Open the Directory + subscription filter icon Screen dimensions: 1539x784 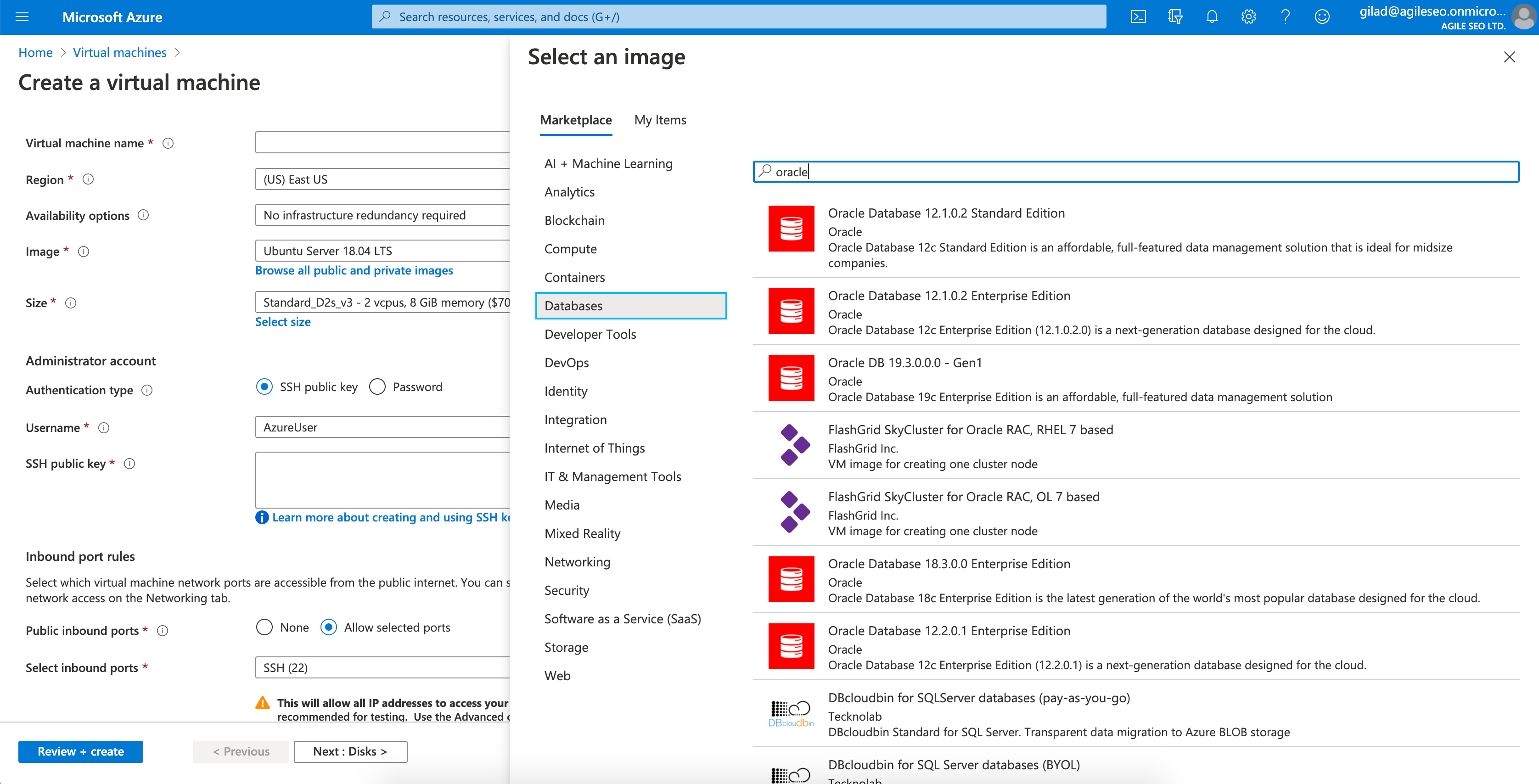(x=1174, y=17)
